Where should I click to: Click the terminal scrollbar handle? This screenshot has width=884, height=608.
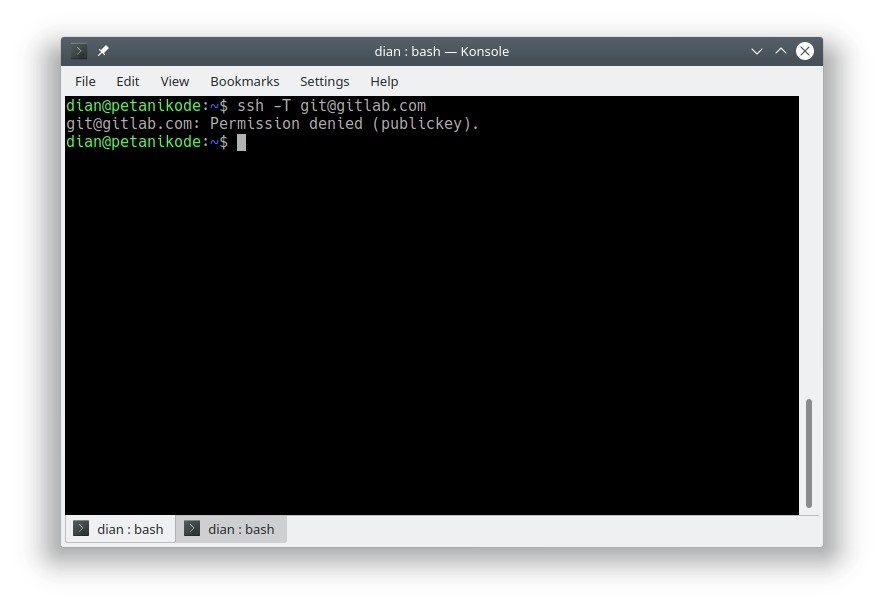[x=809, y=453]
